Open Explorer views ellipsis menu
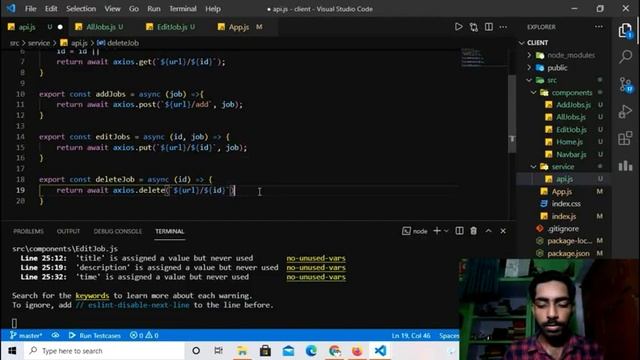 (x=599, y=27)
